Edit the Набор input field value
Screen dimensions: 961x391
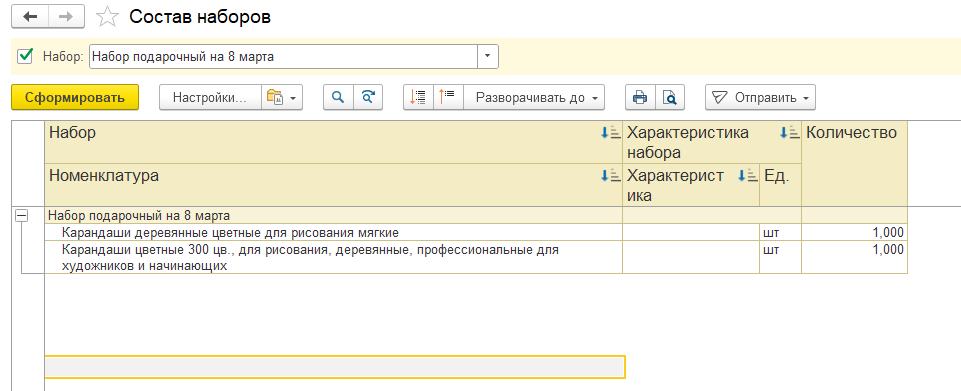[283, 56]
